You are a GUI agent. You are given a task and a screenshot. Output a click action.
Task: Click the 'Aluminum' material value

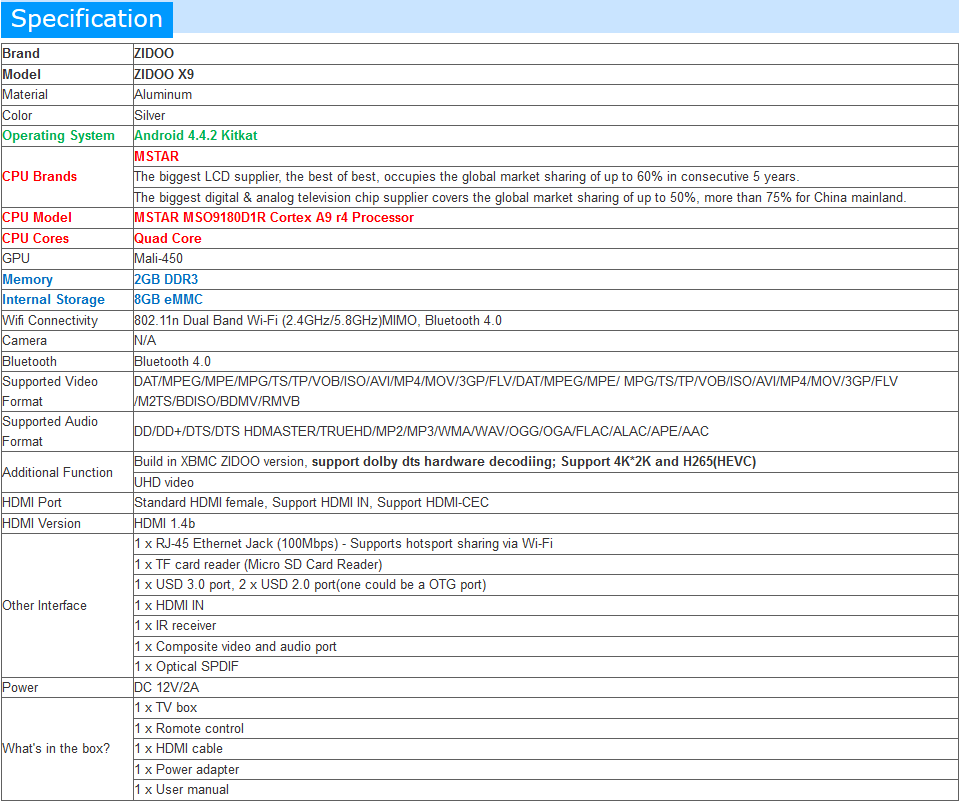tap(163, 94)
